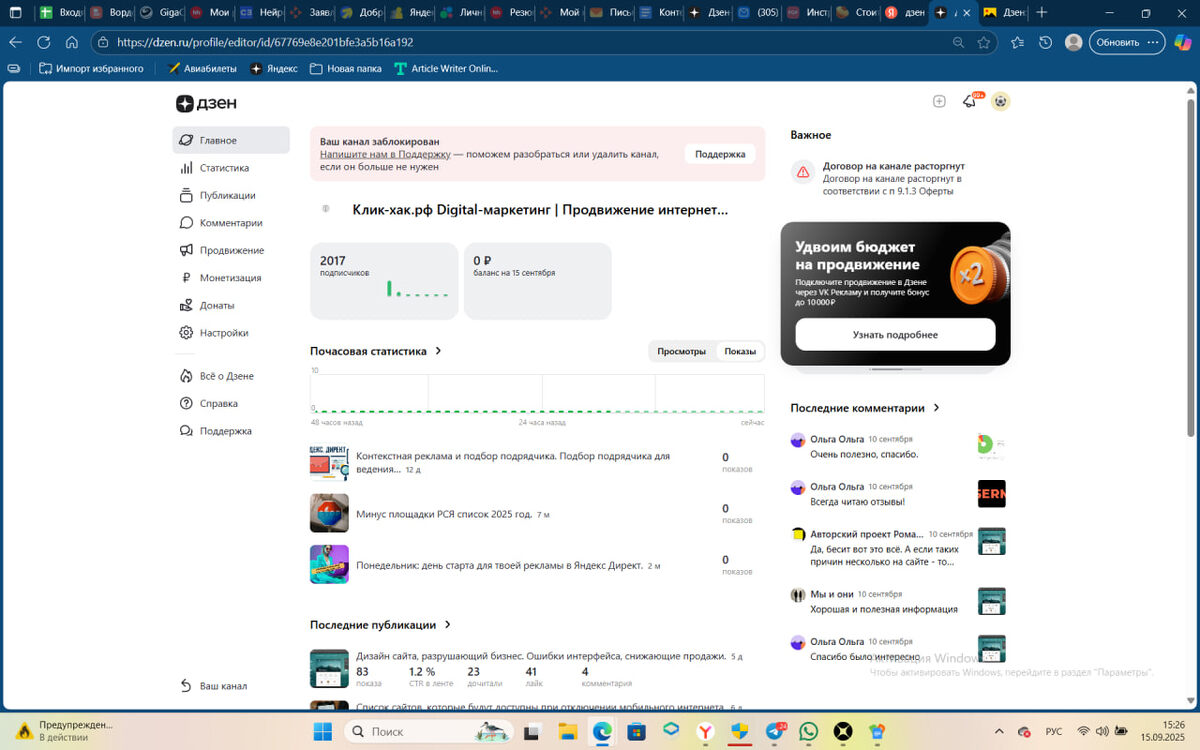The height and width of the screenshot is (750, 1200).
Task: Reload the page with refresh icon
Action: [43, 43]
